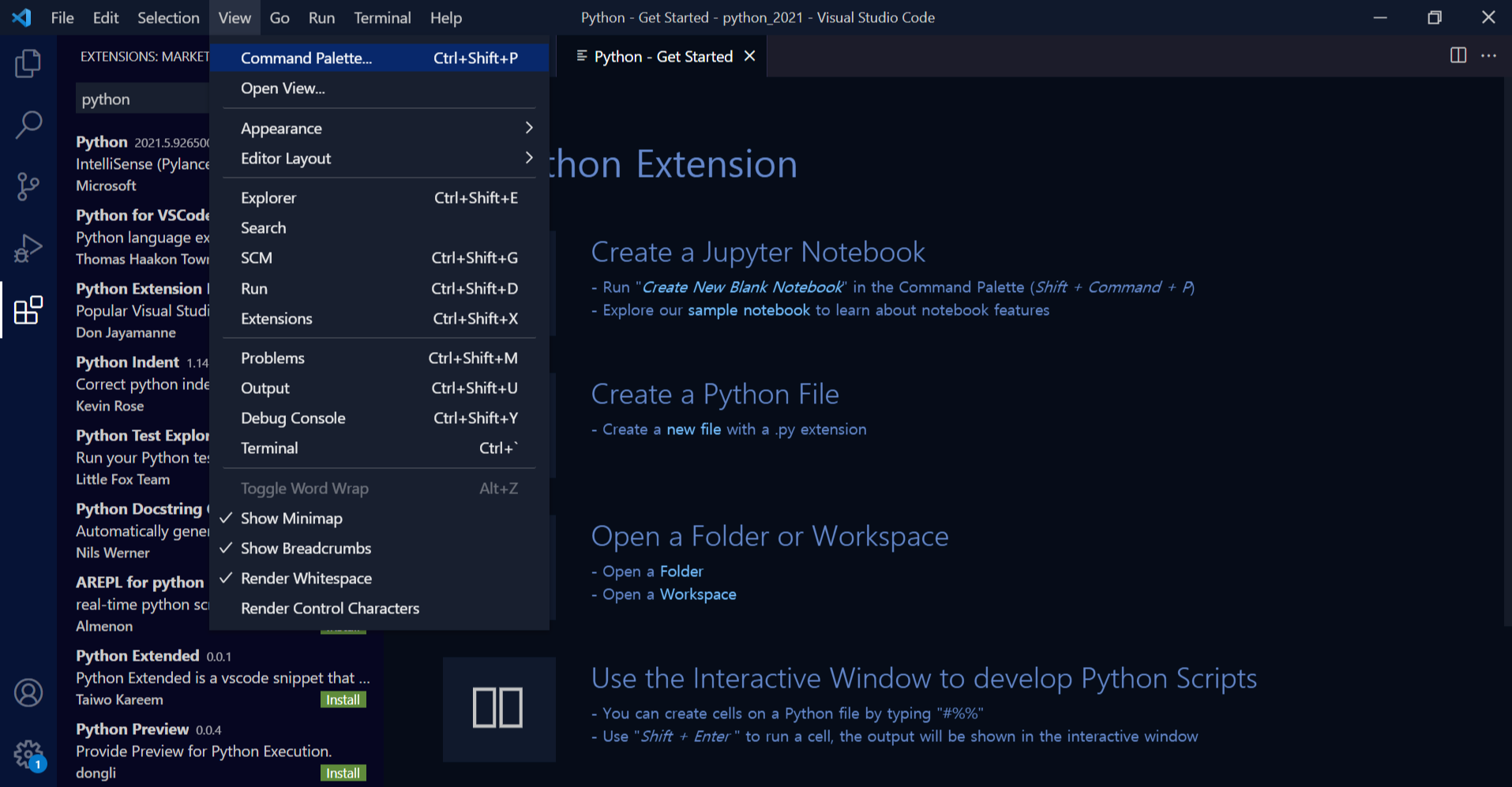
Task: Click 'Create a Jupyter Notebook' heading
Action: click(x=758, y=253)
